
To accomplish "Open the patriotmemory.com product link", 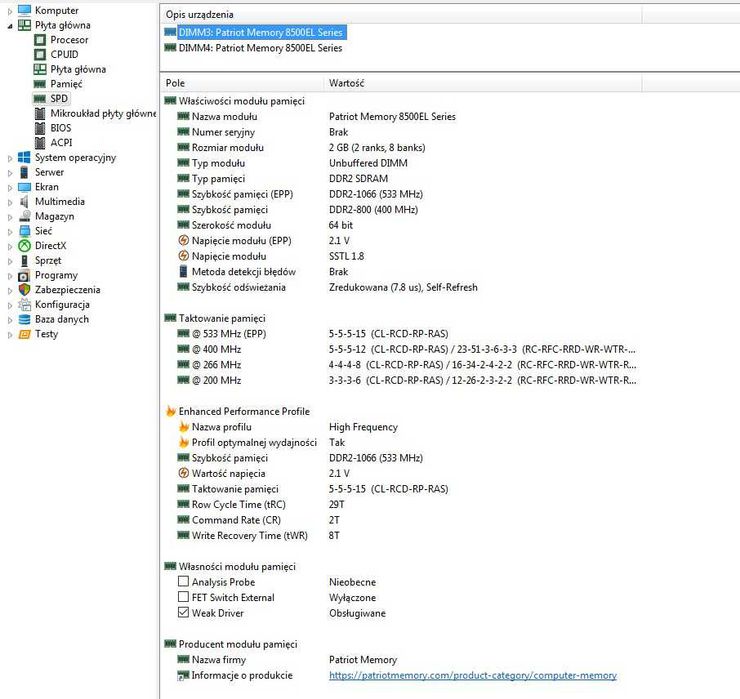I will coord(473,675).
